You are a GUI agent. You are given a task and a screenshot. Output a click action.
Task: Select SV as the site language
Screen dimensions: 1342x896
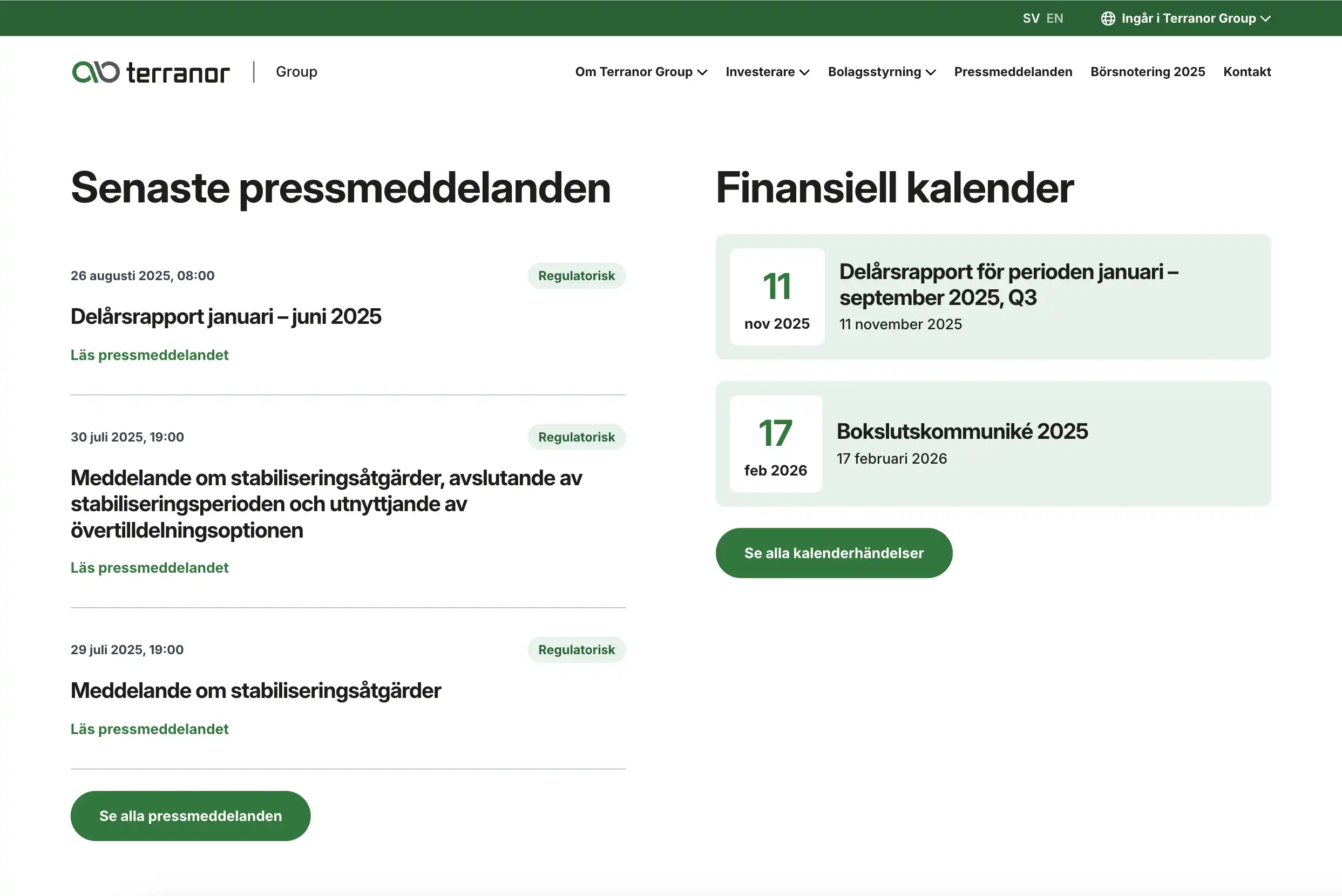1031,18
